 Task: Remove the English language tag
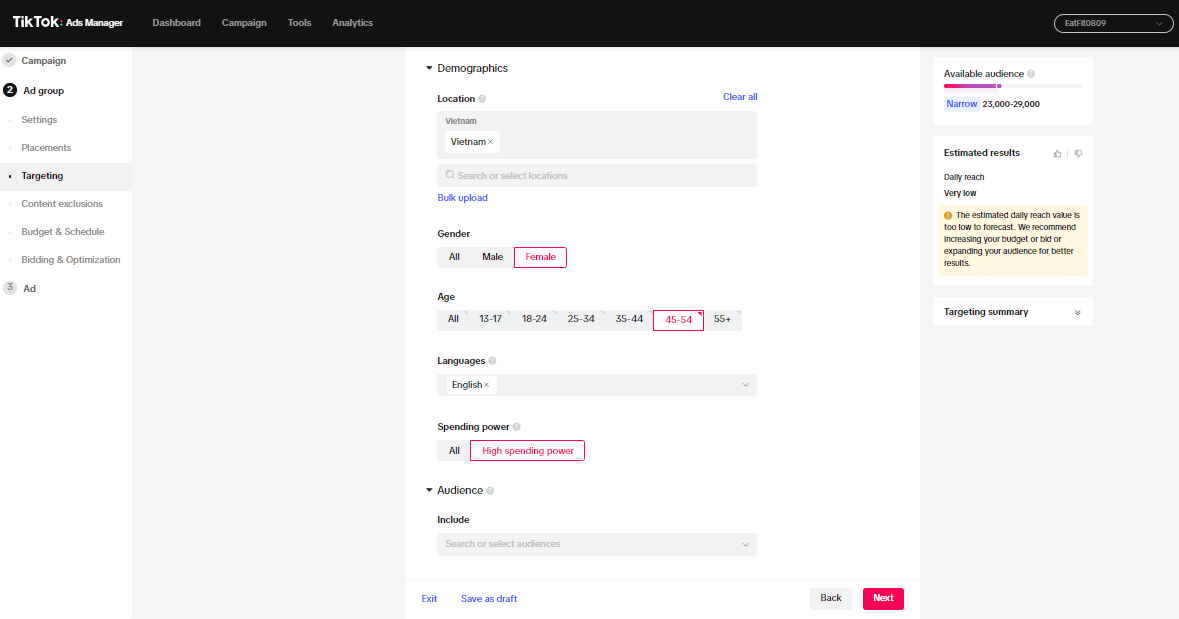point(486,385)
